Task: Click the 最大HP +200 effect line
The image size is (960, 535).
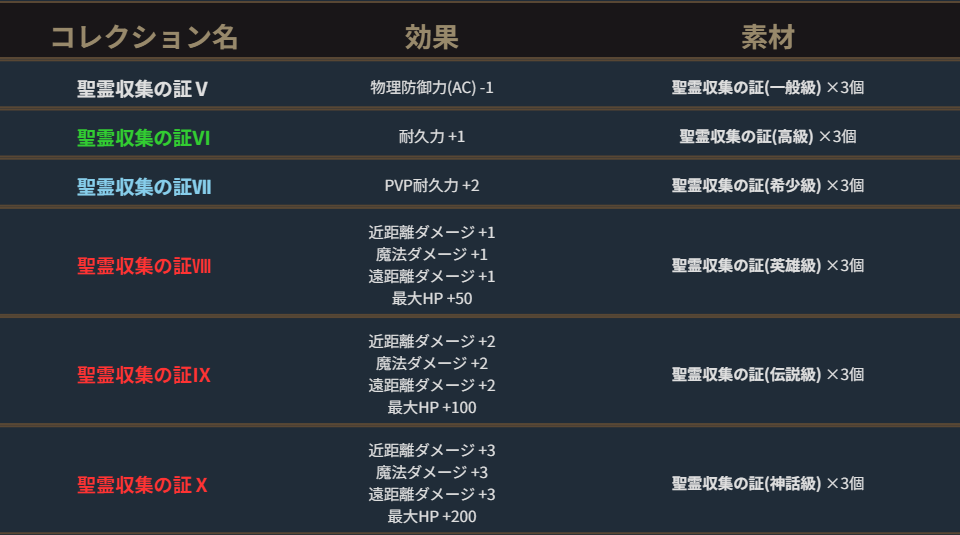Action: point(432,517)
